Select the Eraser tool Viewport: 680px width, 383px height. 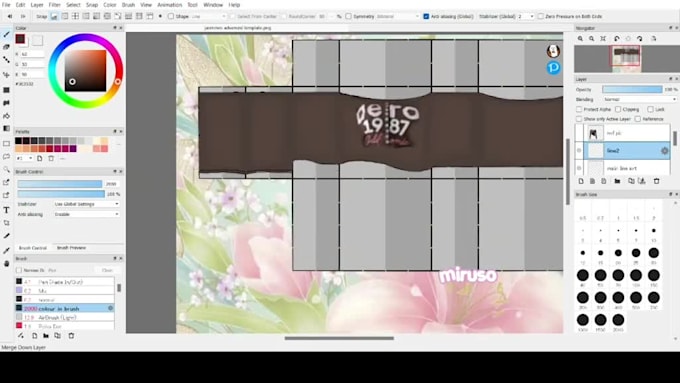click(x=7, y=47)
